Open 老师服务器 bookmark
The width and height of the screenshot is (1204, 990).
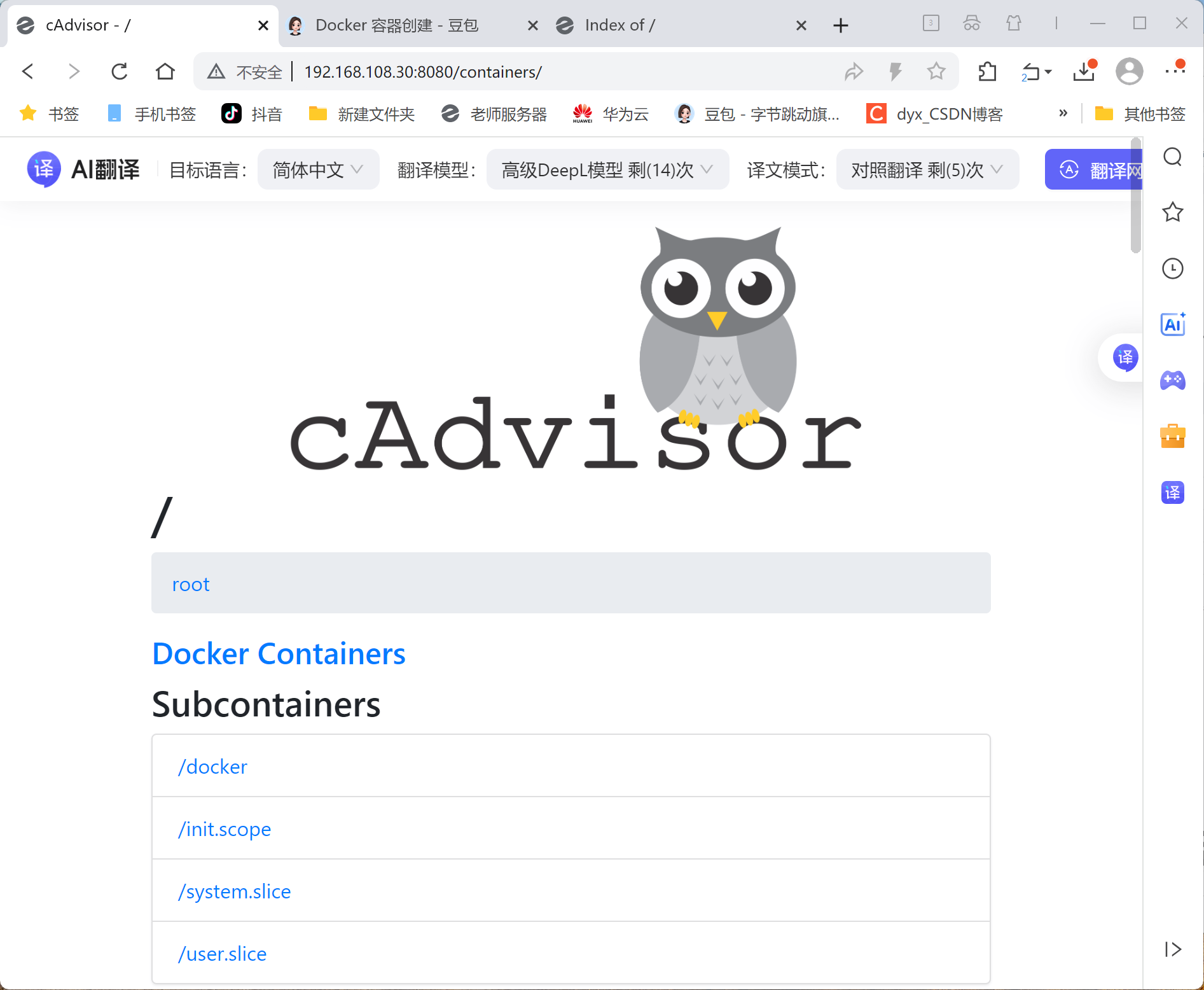tap(494, 114)
